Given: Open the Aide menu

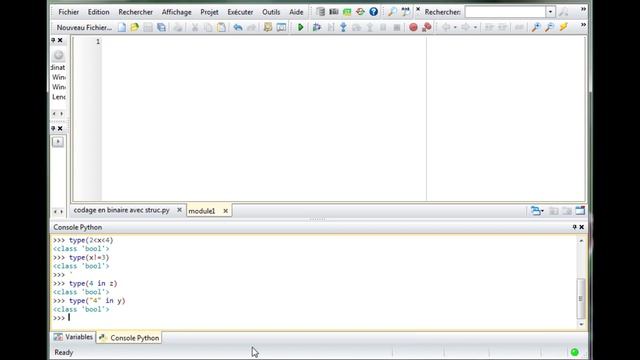Looking at the screenshot, I should pyautogui.click(x=296, y=12).
